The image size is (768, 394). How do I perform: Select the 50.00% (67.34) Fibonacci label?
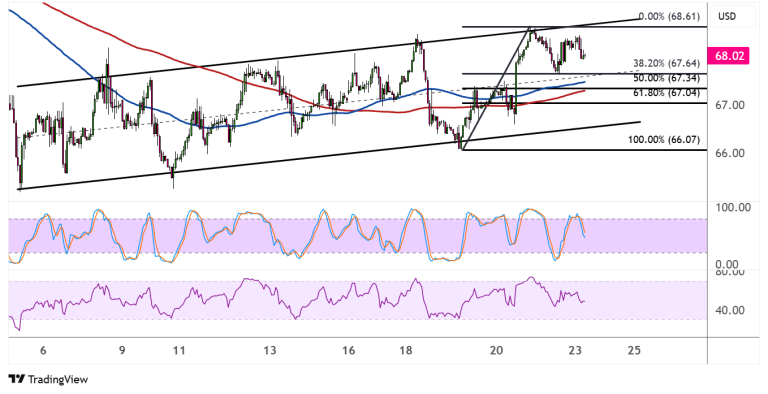666,78
